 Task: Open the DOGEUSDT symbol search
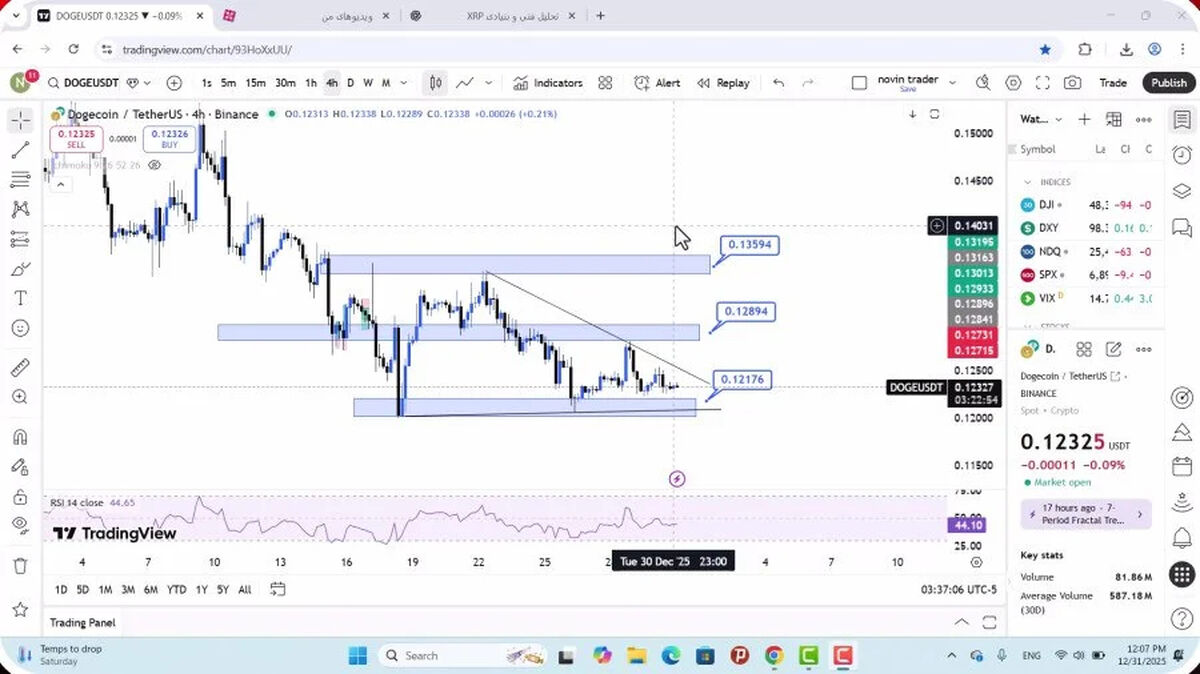coord(83,83)
